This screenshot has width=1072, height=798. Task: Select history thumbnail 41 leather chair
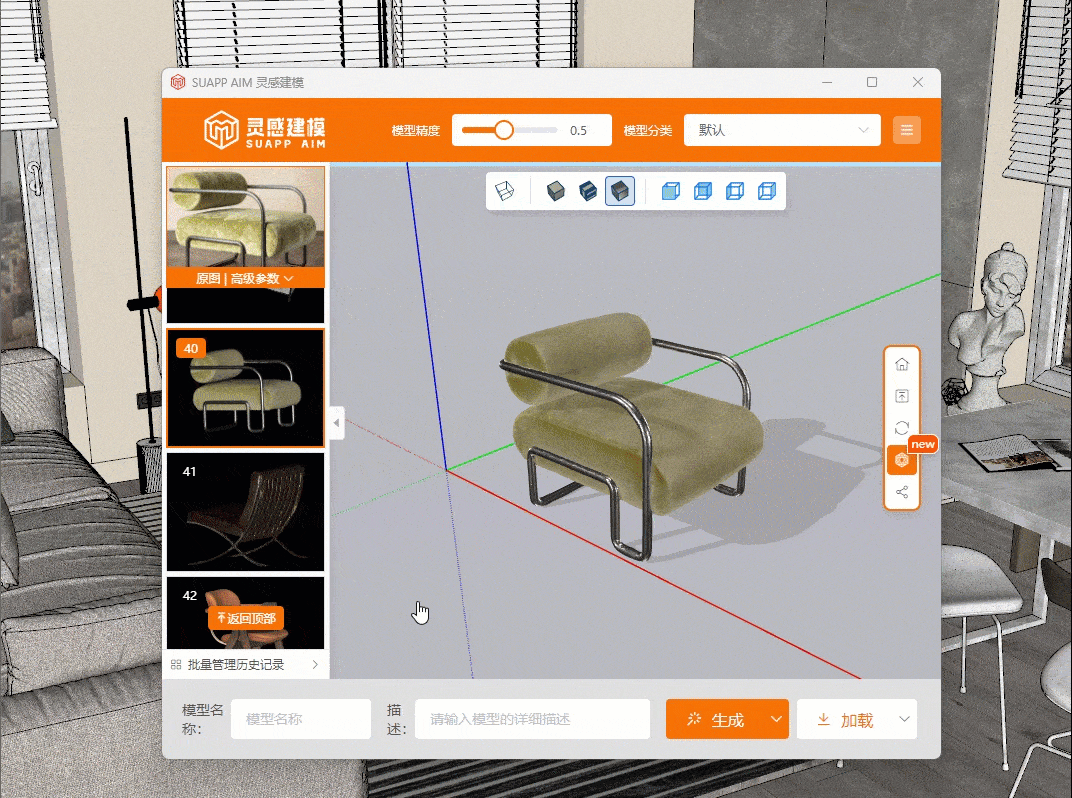tap(245, 512)
